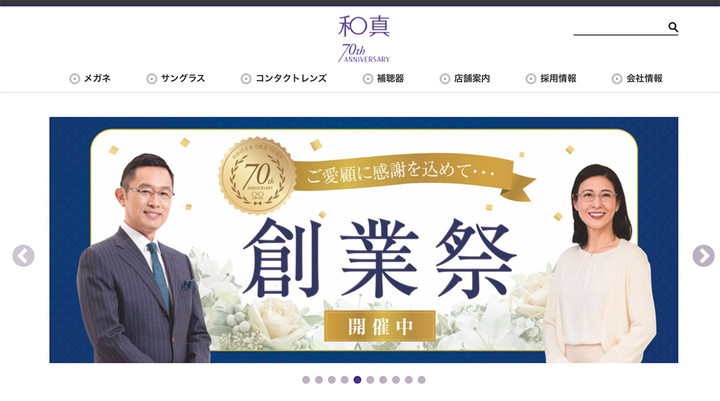
Task: Click circle icon beside 補聴器
Action: 368,79
